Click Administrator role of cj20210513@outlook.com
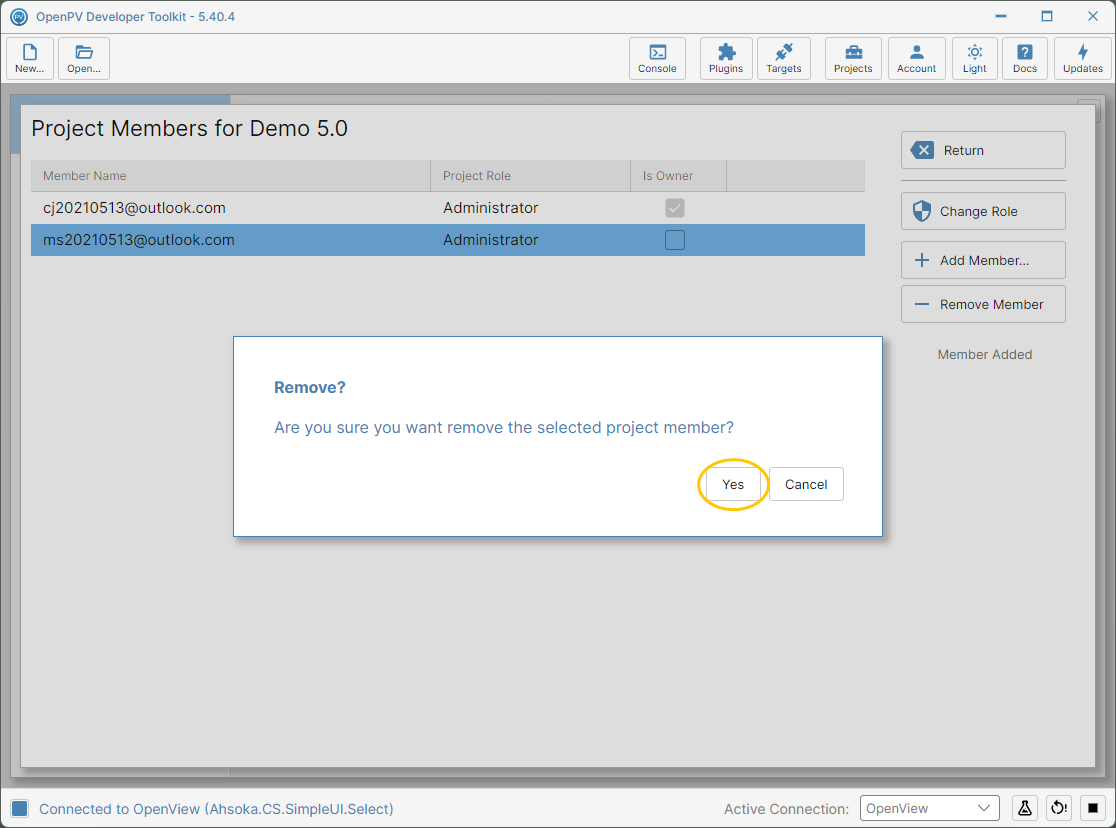This screenshot has height=828, width=1116. click(x=490, y=208)
